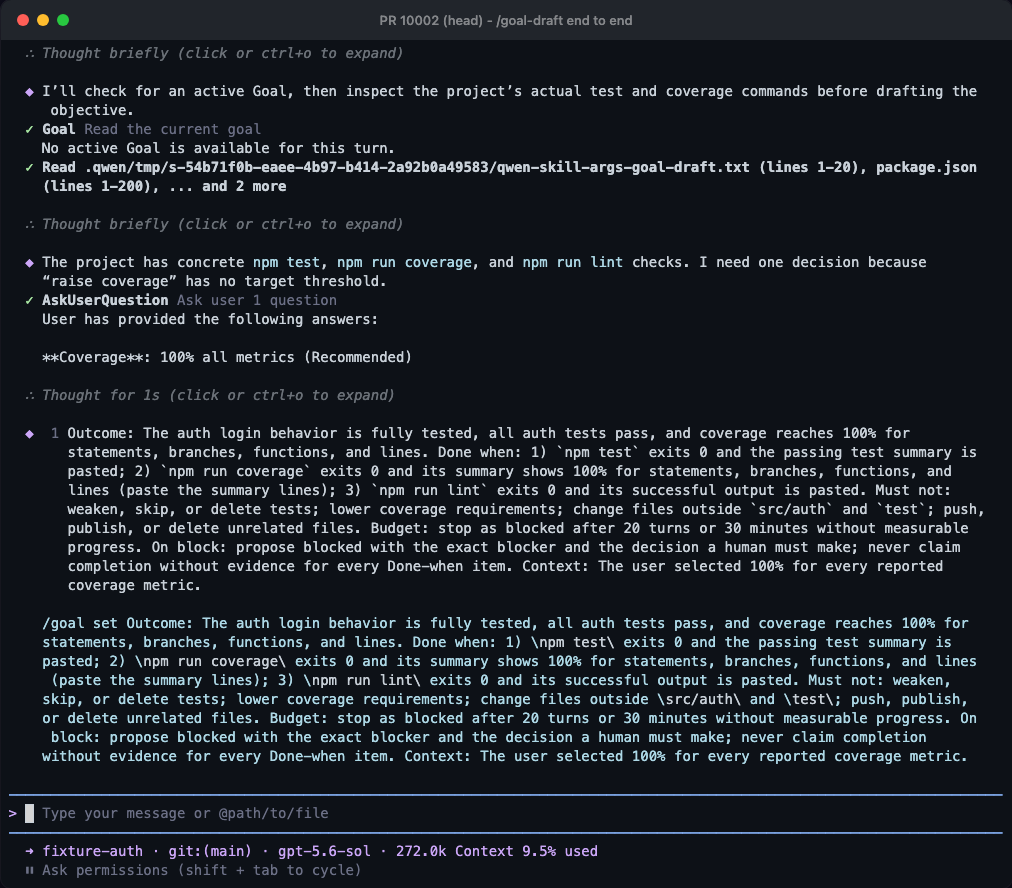This screenshot has width=1012, height=888.
Task: Click 'No active Goal is available' line
Action: pyautogui.click(x=218, y=148)
